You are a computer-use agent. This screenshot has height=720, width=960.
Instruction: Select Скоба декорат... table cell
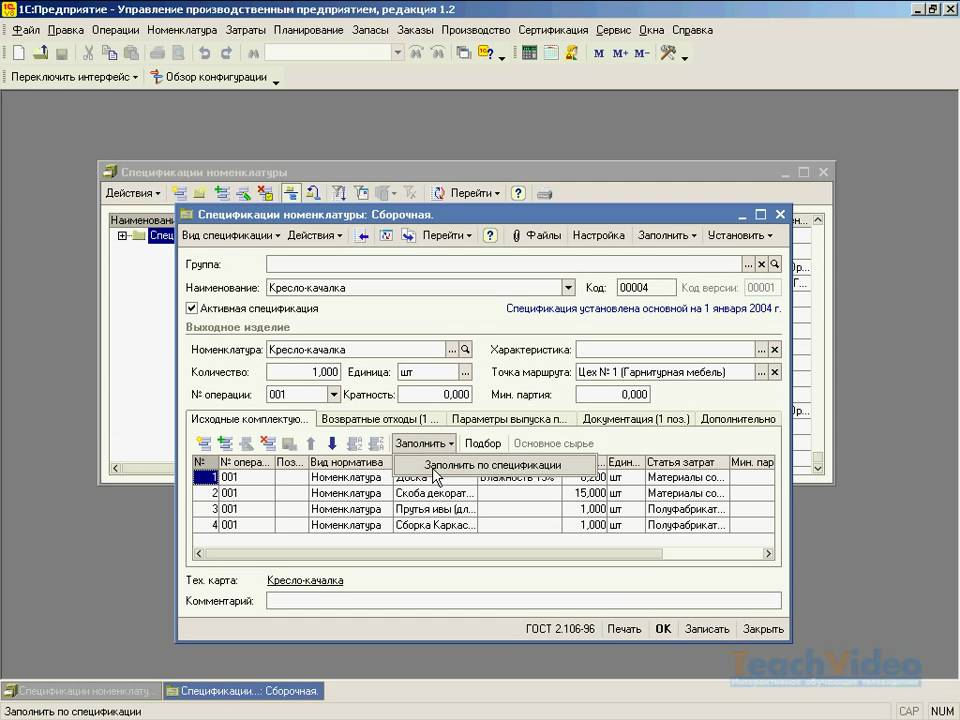click(x=435, y=493)
